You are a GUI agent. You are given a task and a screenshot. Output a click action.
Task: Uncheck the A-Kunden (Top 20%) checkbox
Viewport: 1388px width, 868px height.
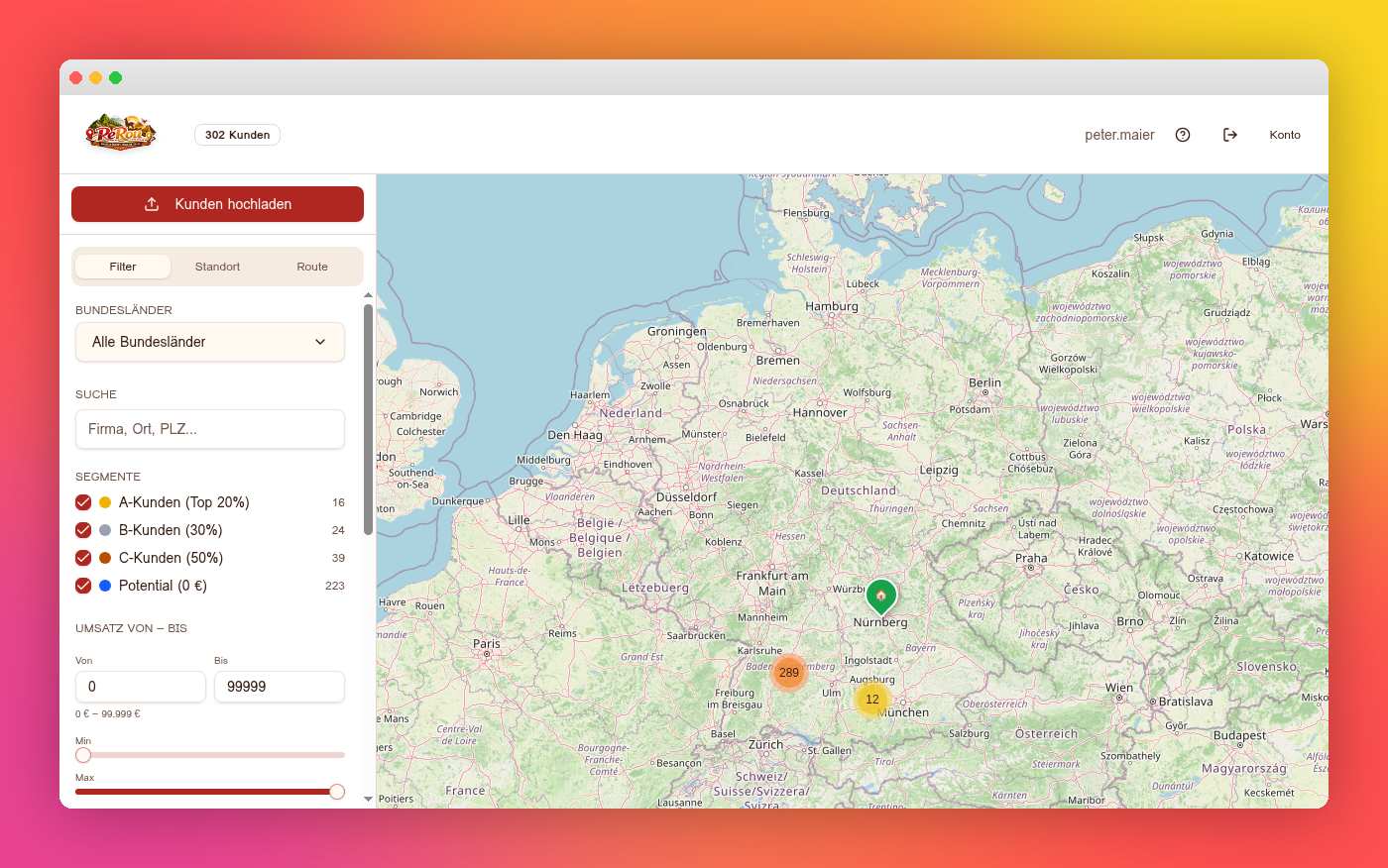(83, 502)
